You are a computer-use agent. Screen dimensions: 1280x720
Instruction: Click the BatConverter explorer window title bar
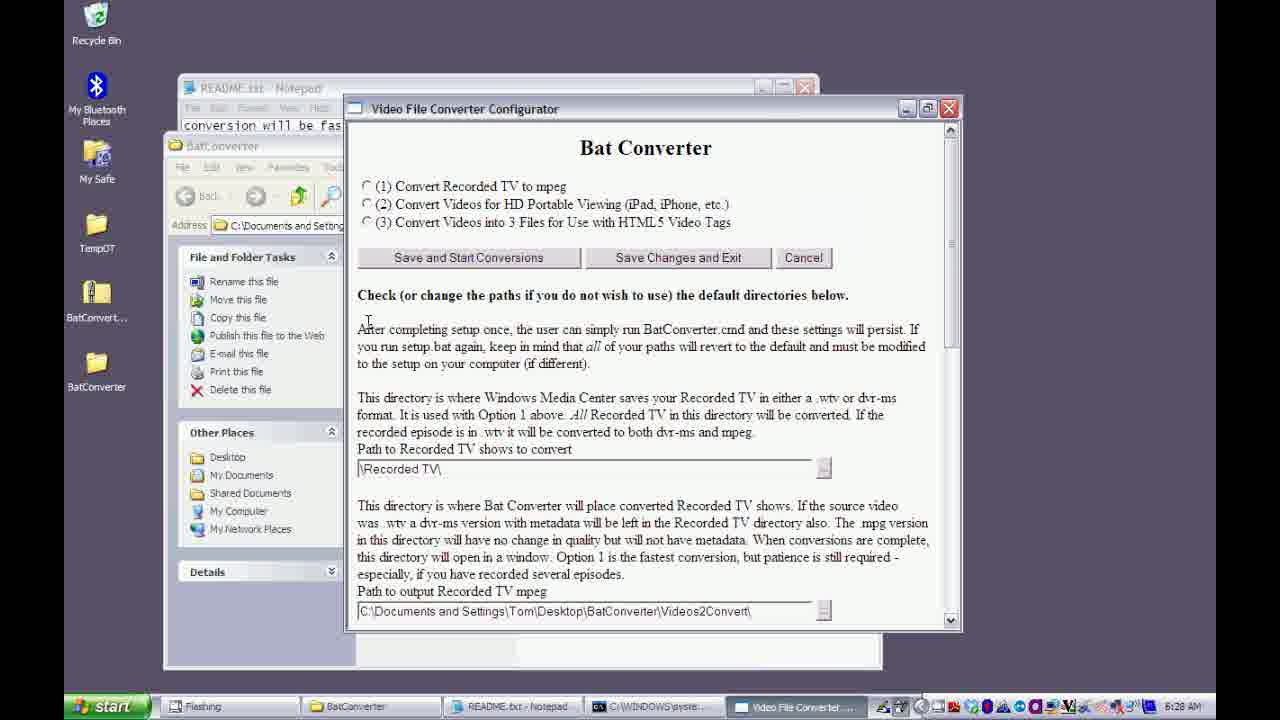tap(255, 146)
